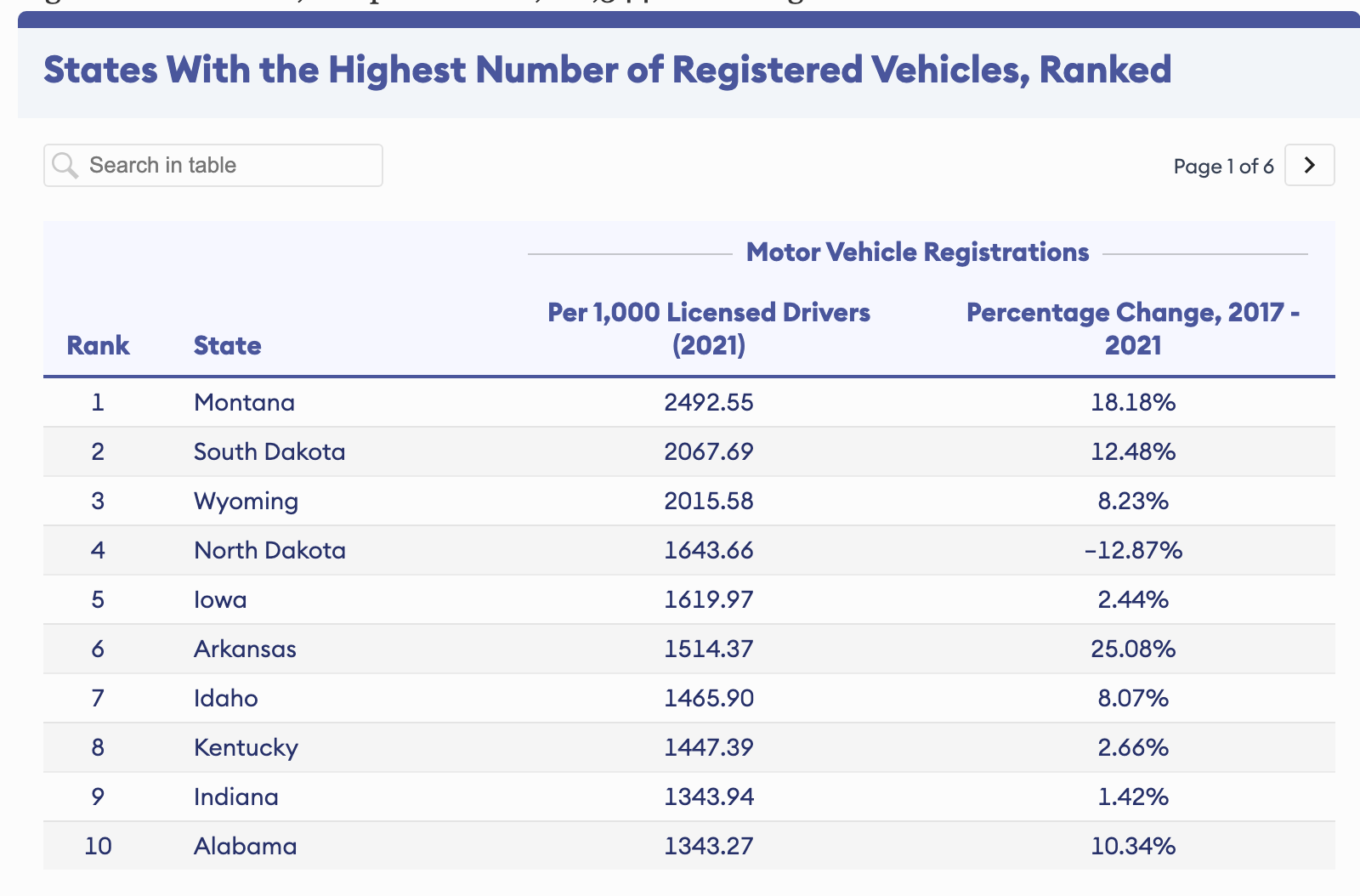Click rank number 7 in Idaho row
The height and width of the screenshot is (896, 1360).
click(98, 698)
